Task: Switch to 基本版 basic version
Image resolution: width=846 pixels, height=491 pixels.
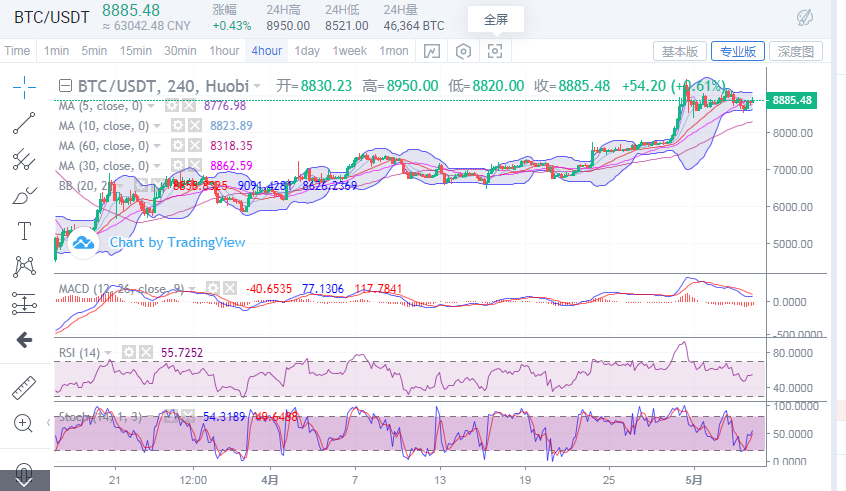Action: click(x=680, y=51)
